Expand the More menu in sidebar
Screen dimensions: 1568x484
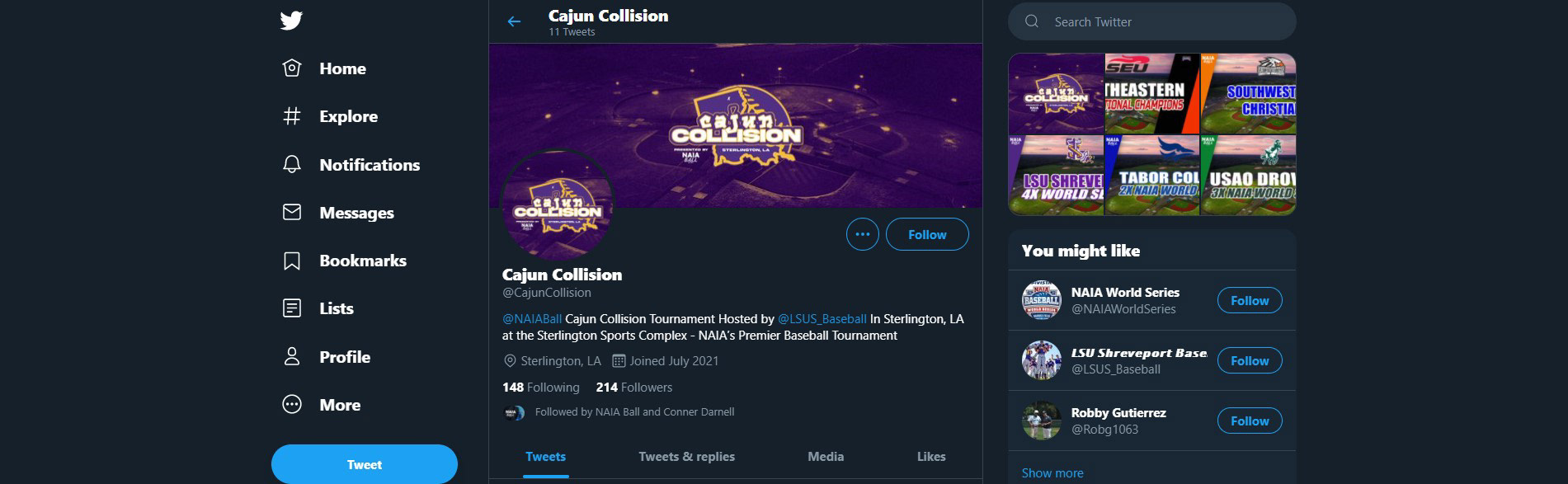coord(292,405)
